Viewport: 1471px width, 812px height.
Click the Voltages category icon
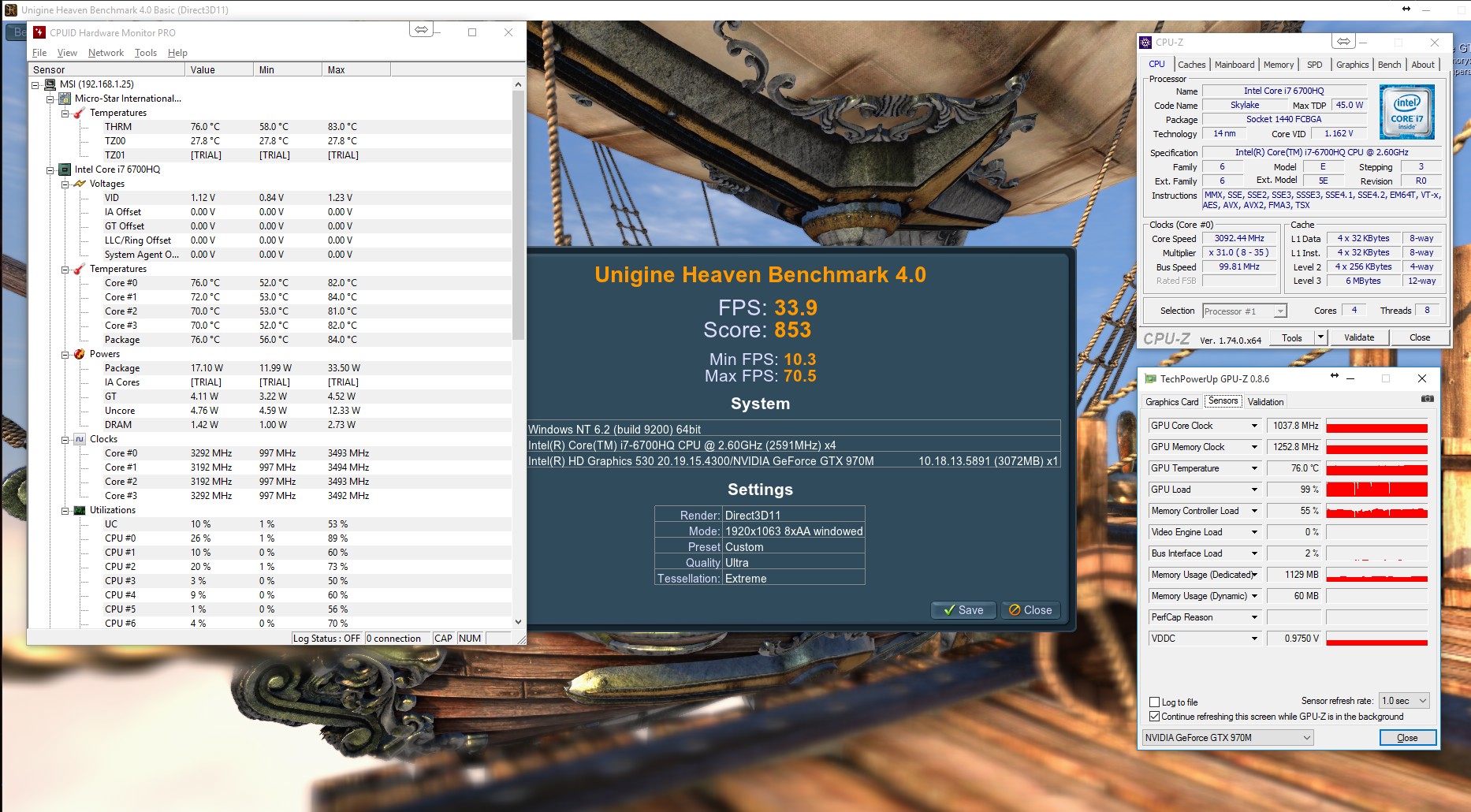(80, 184)
